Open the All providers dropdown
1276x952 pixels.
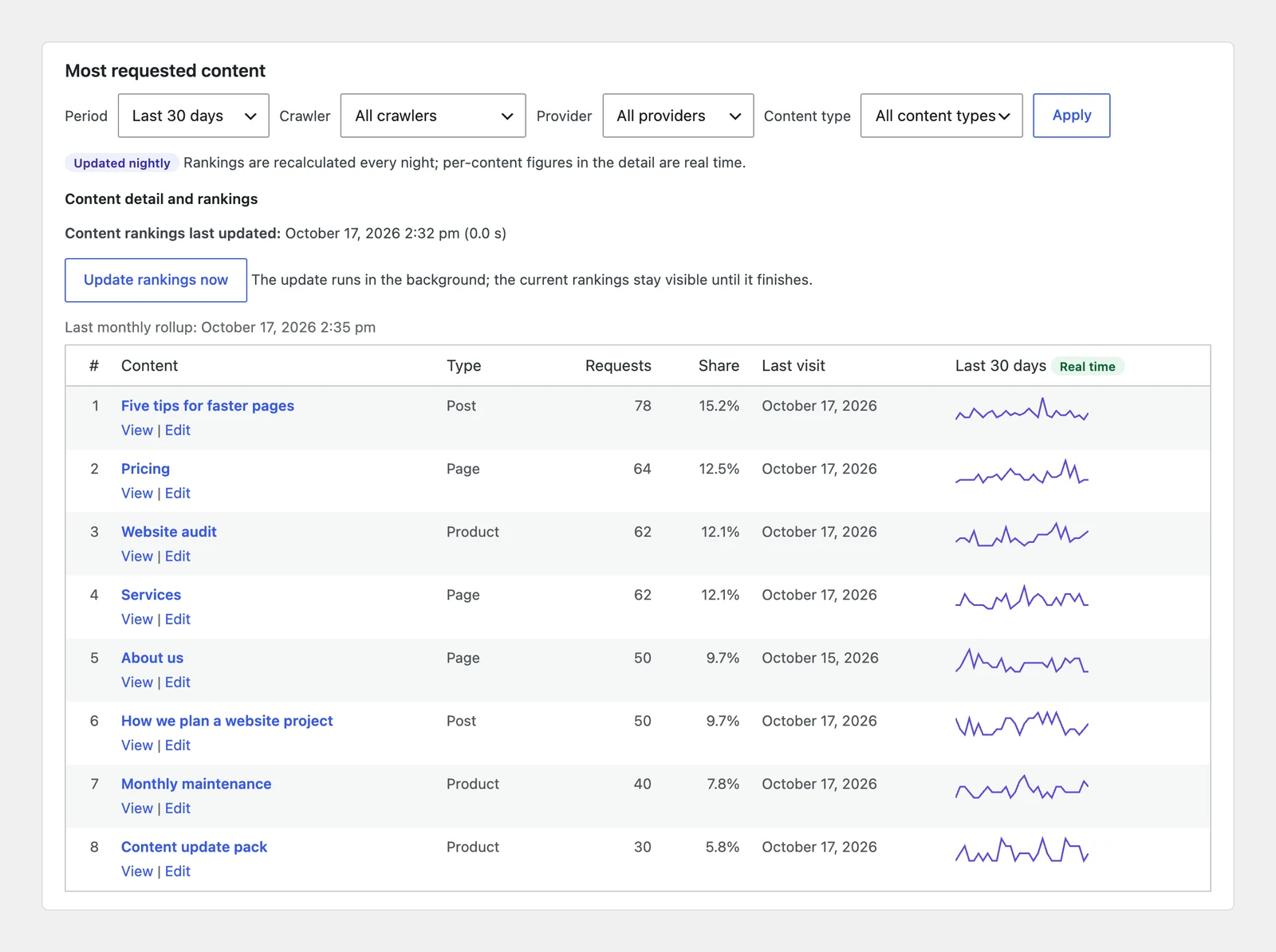pos(678,116)
